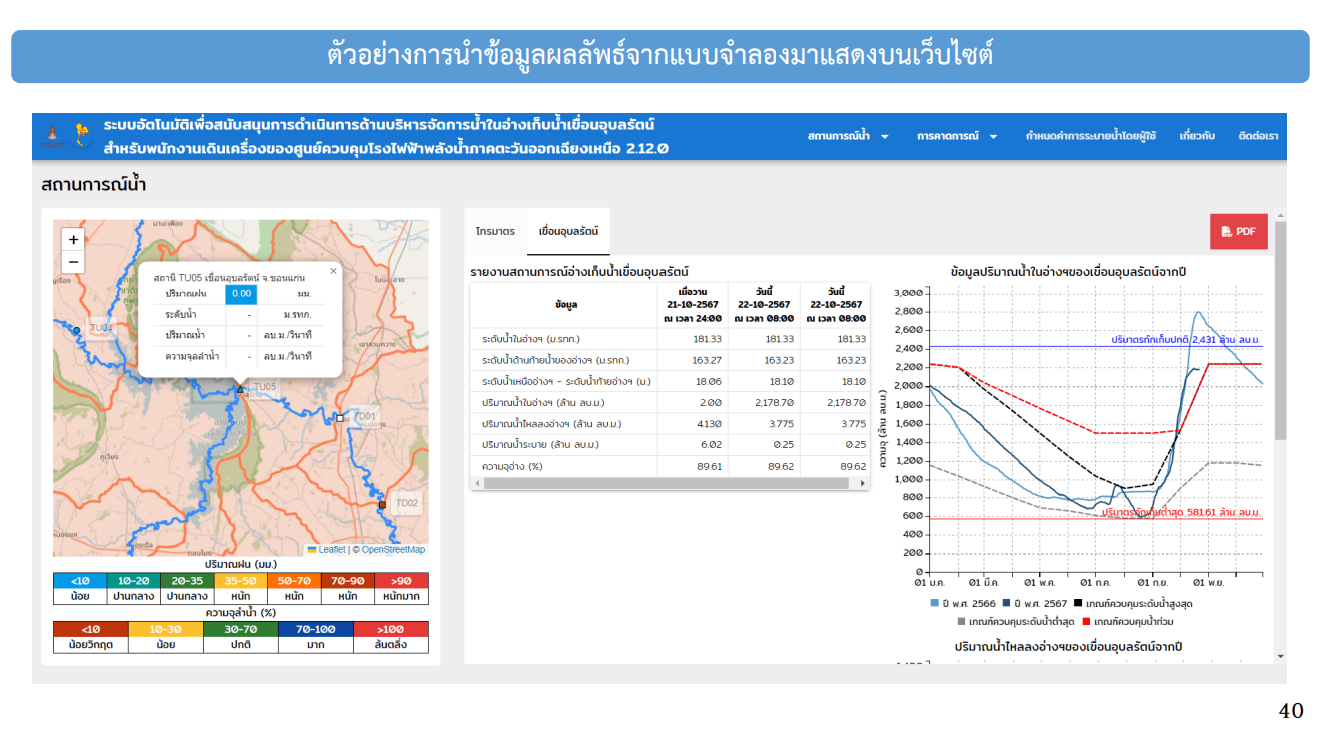This screenshot has height=740, width=1318.
Task: Open the สถานการณ์น้ำ dropdown menu
Action: point(849,136)
